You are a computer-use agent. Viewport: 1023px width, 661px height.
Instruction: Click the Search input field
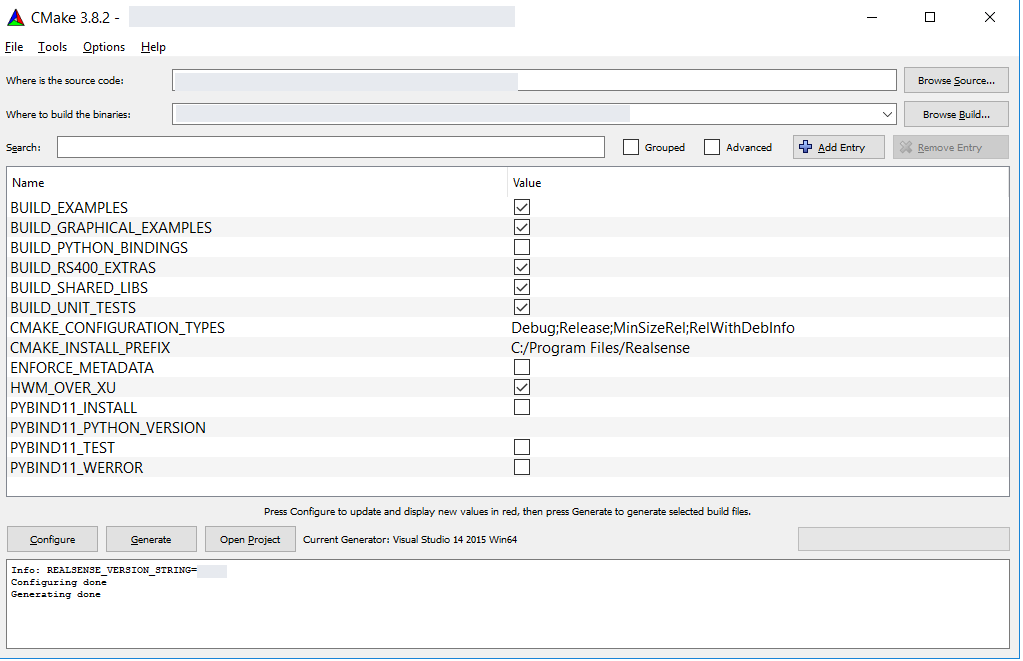tap(331, 147)
